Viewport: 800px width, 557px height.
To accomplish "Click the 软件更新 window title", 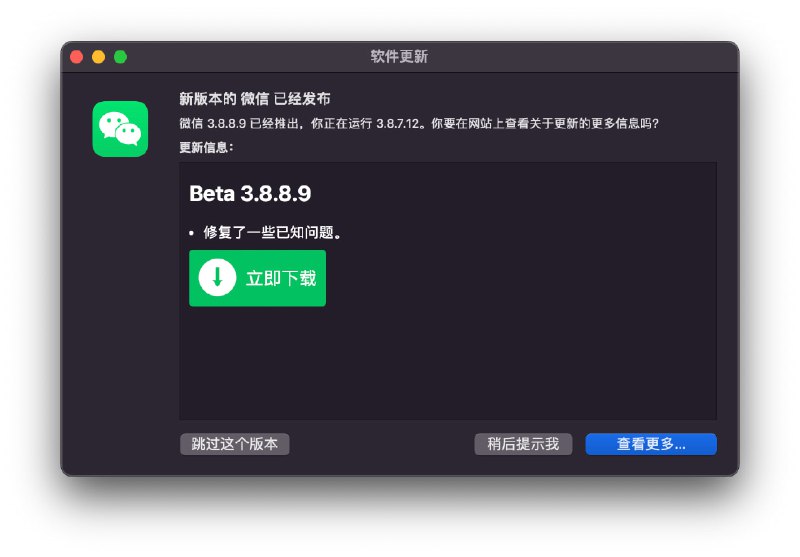I will [x=399, y=56].
